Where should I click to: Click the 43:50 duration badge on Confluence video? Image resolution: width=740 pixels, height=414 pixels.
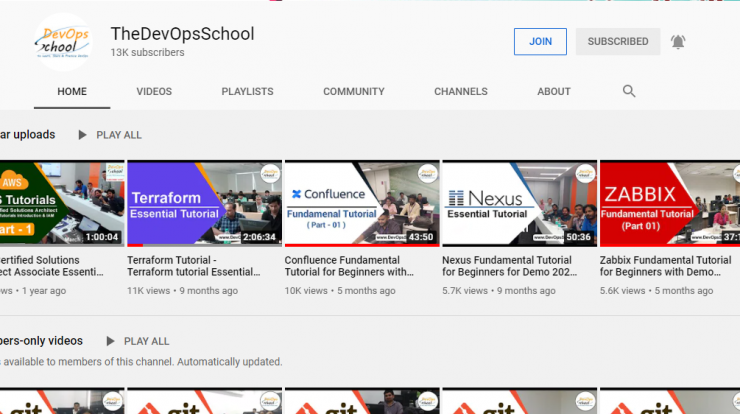pos(420,237)
